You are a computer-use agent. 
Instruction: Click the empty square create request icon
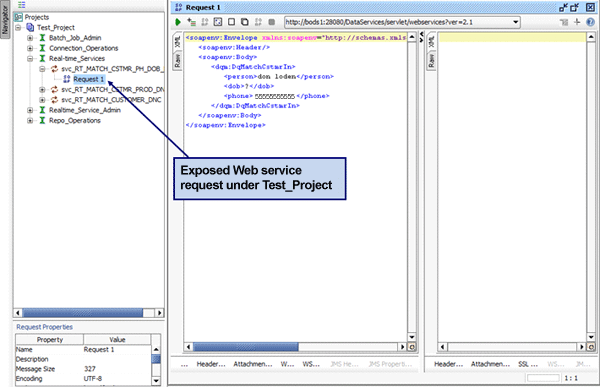[x=232, y=22]
